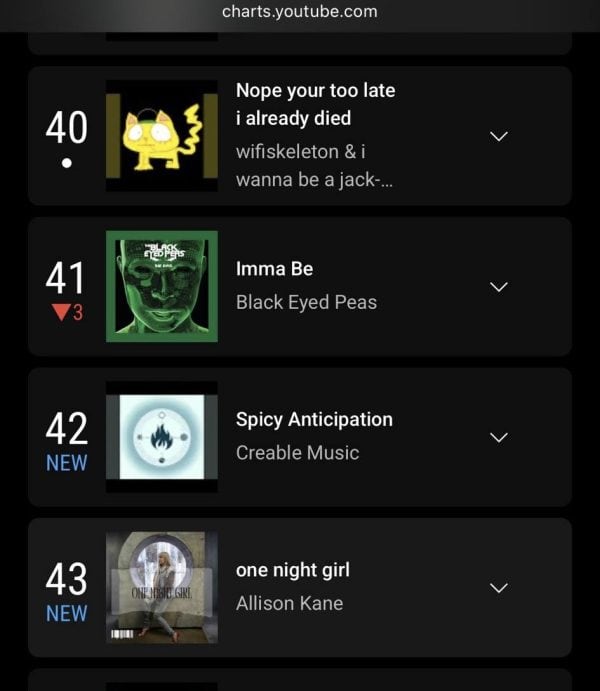This screenshot has width=600, height=691.
Task: Click the Nope your too late title
Action: tap(315, 104)
